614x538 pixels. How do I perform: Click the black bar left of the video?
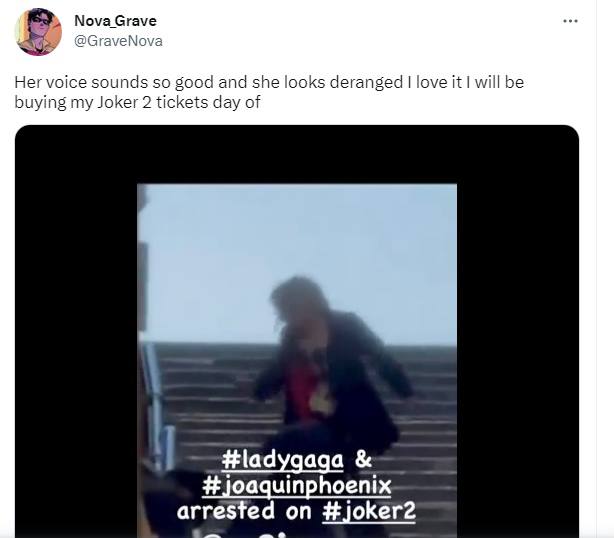(76, 331)
